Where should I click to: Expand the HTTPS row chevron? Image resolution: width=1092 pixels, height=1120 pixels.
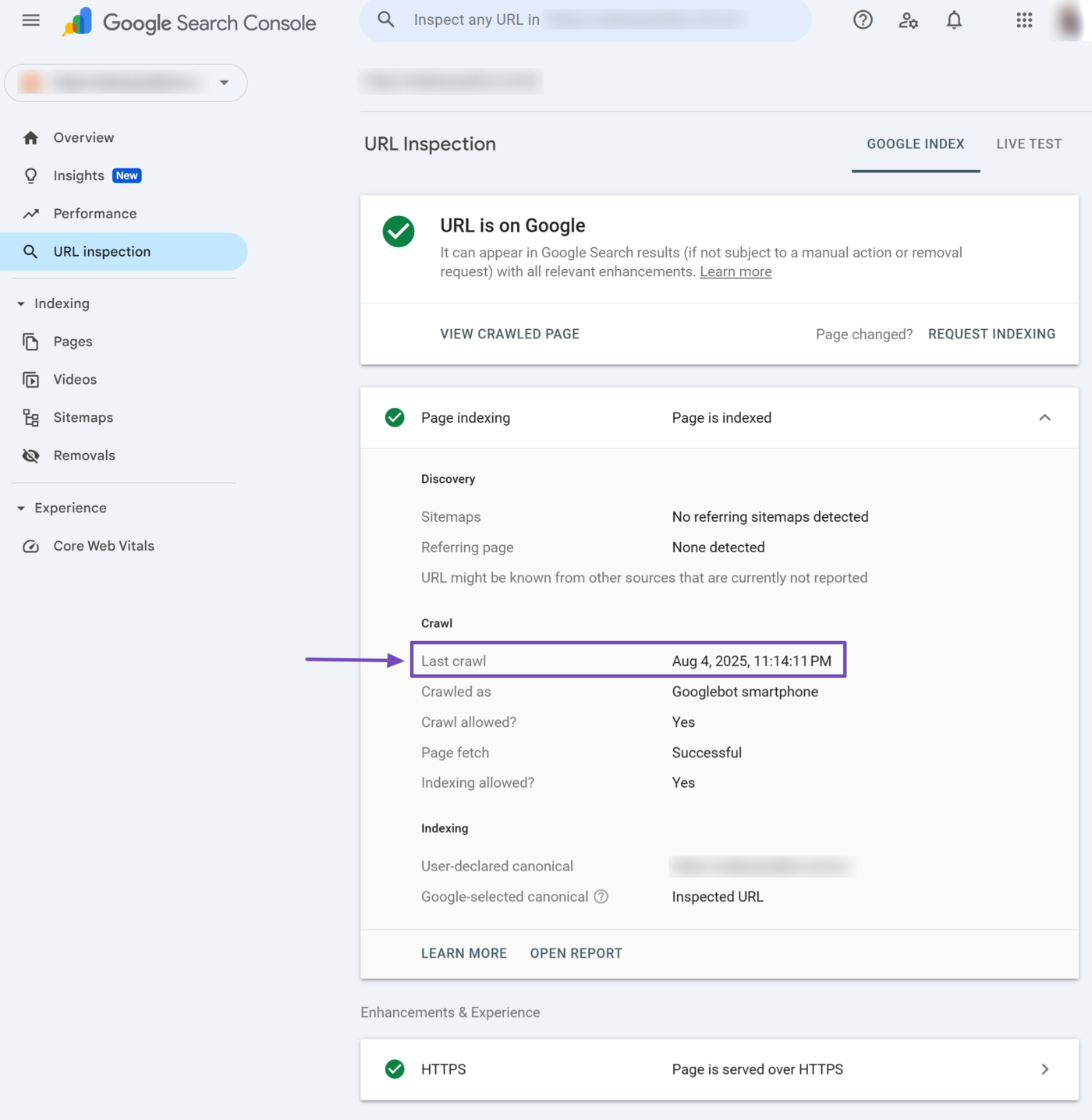click(x=1044, y=1069)
